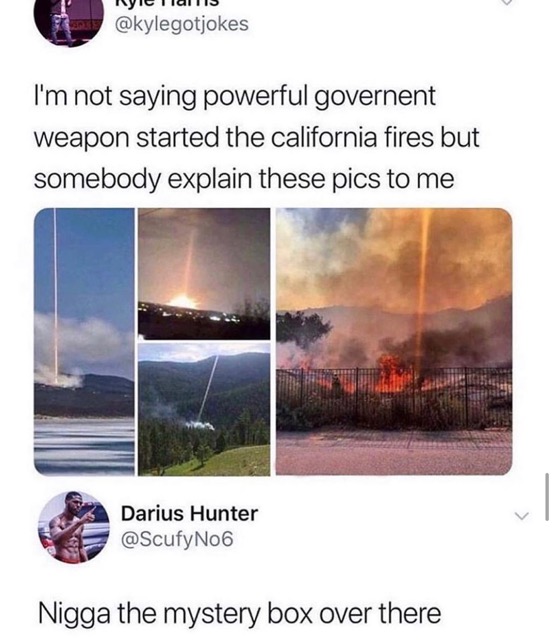Expand chevron menu on Darius Hunter's reply
The height and width of the screenshot is (640, 553).
click(521, 516)
